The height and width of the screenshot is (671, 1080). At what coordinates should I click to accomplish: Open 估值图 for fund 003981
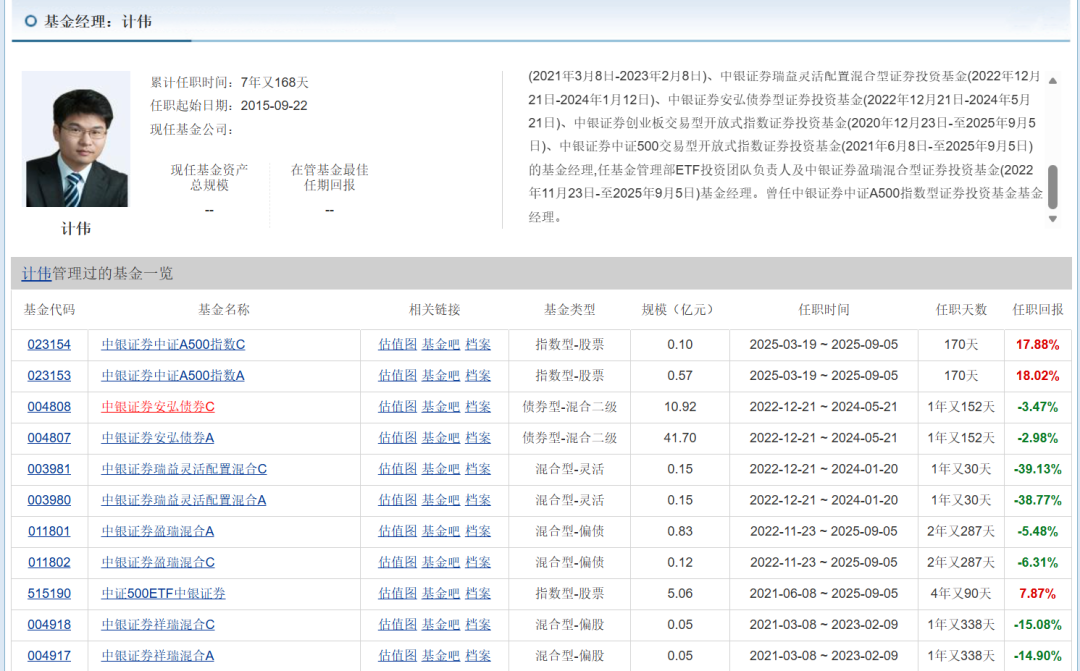(397, 469)
